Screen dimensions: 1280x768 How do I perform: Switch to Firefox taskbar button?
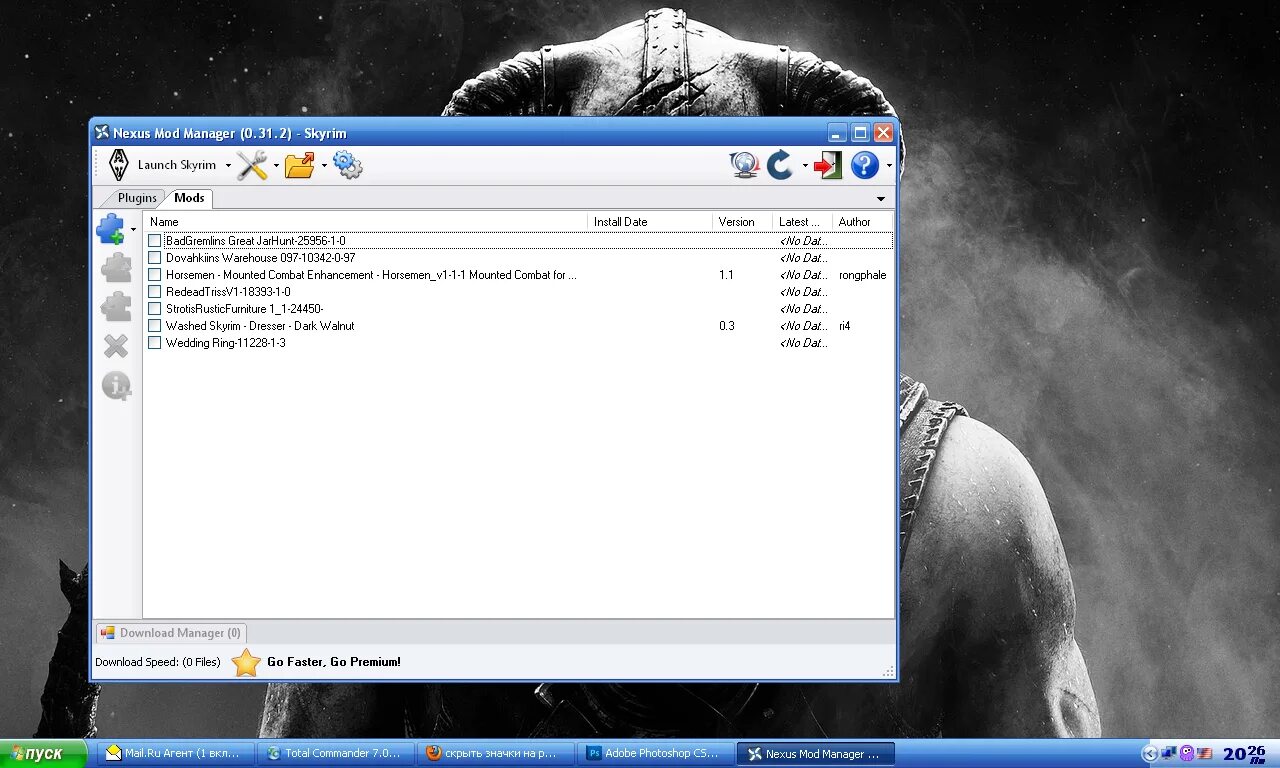pyautogui.click(x=495, y=753)
